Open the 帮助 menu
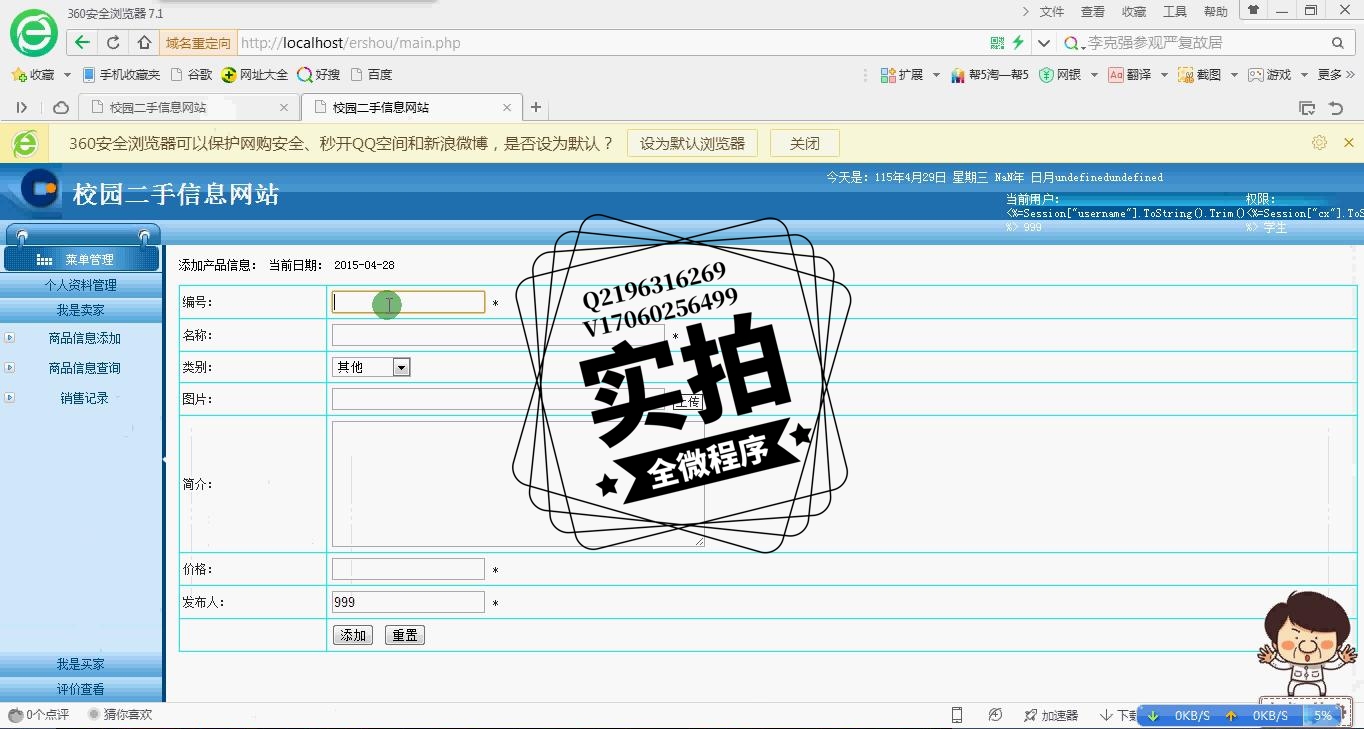The width and height of the screenshot is (1364, 729). pos(1216,12)
